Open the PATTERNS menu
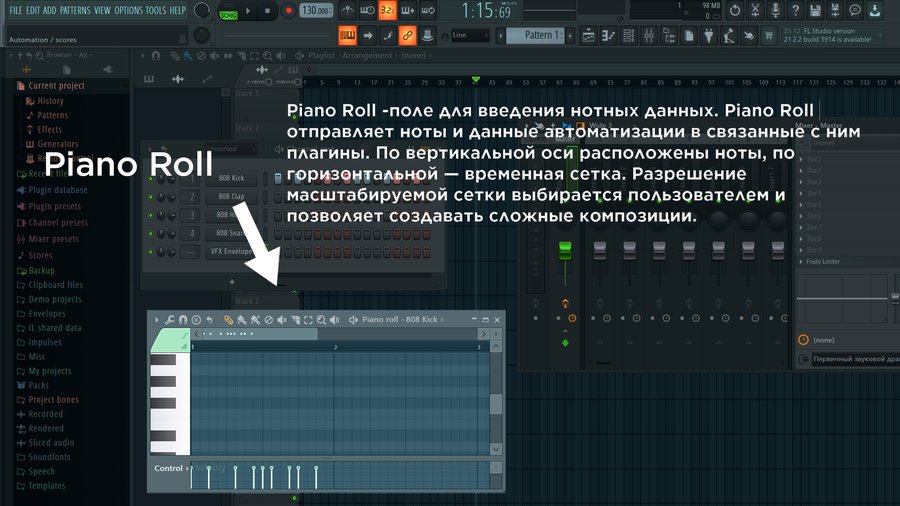 tap(75, 10)
